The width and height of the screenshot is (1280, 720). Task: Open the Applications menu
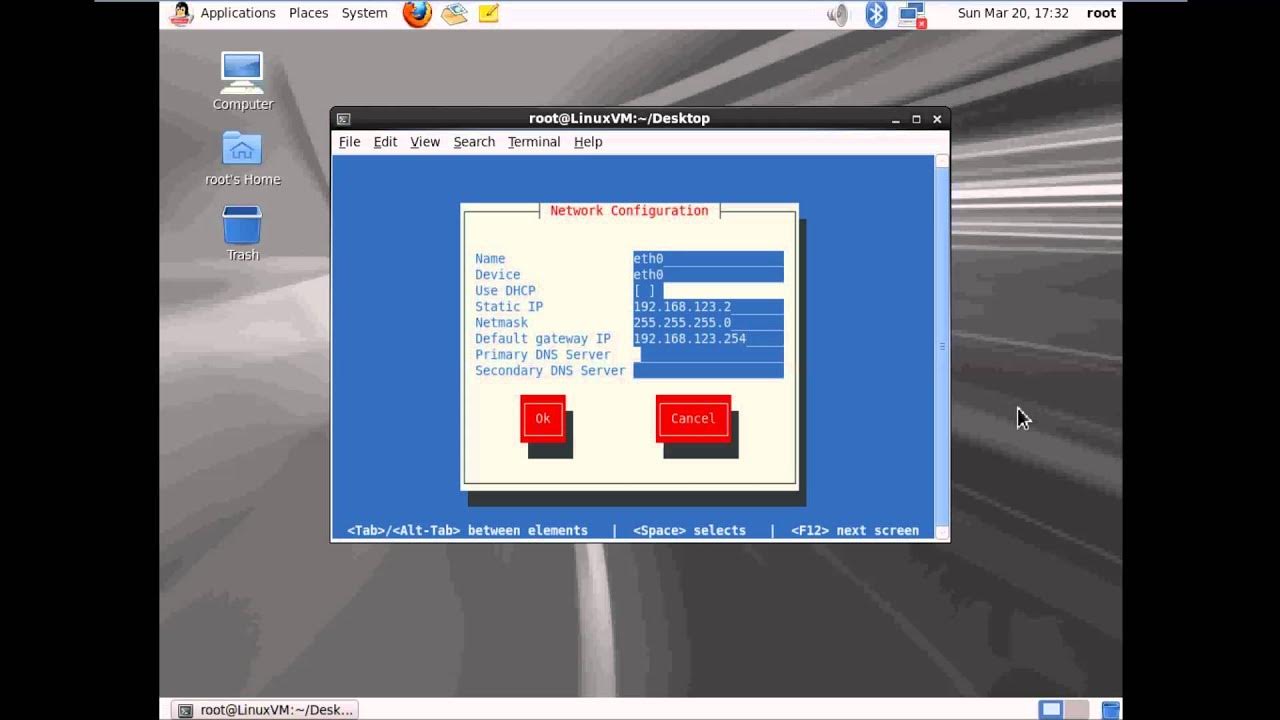tap(238, 13)
